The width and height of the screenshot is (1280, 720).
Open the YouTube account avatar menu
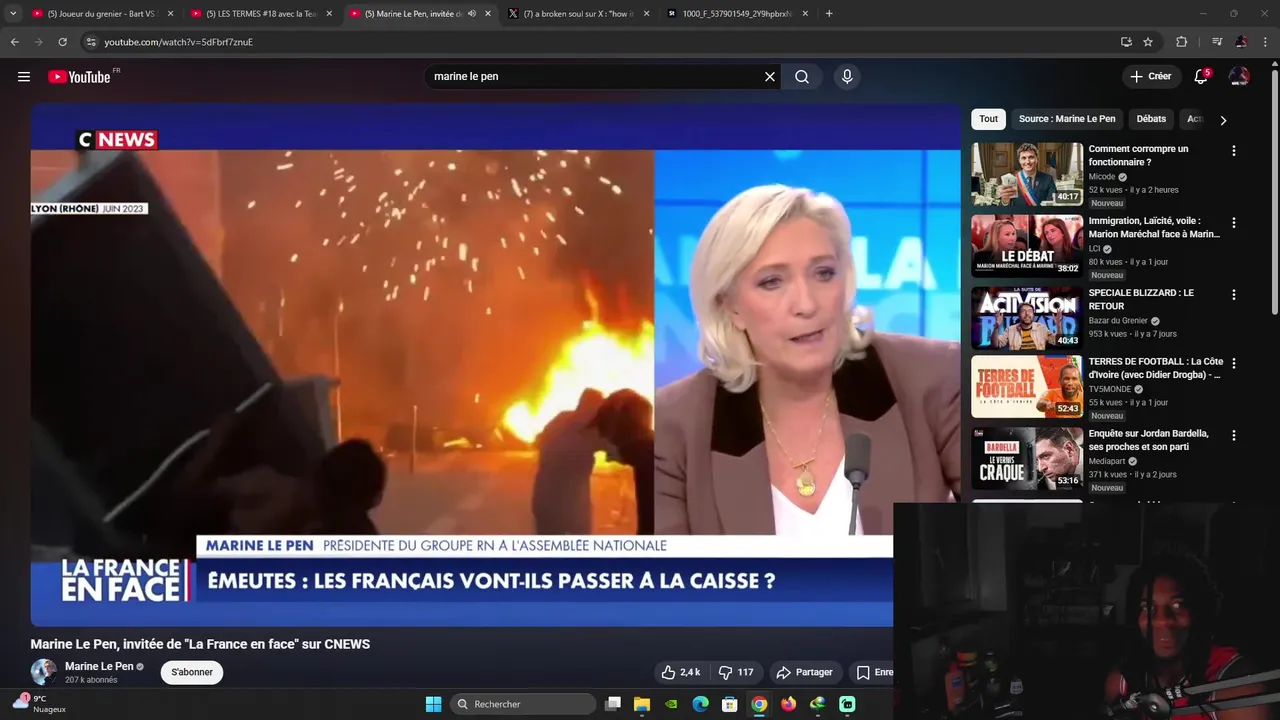1239,77
